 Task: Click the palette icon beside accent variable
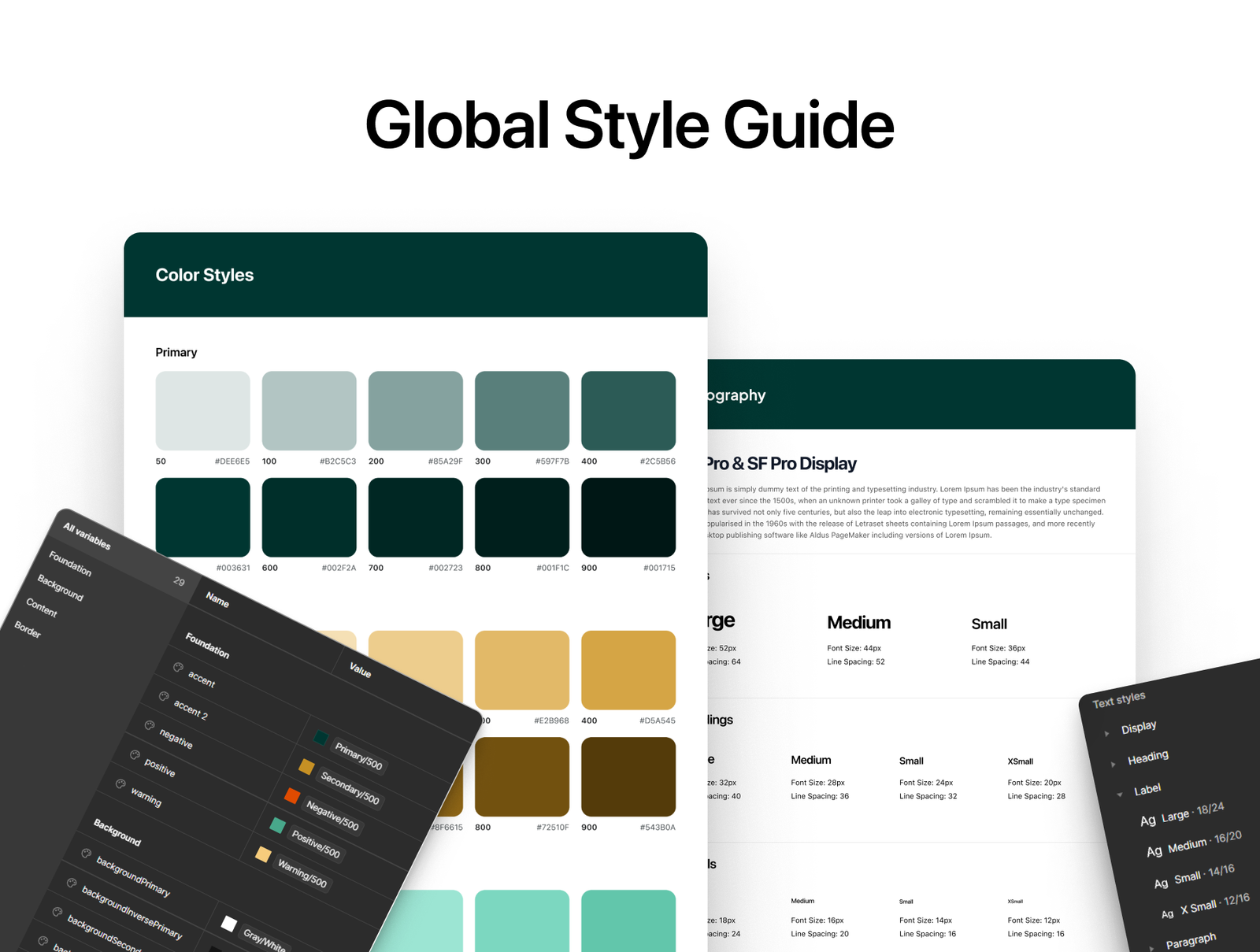pos(179,668)
